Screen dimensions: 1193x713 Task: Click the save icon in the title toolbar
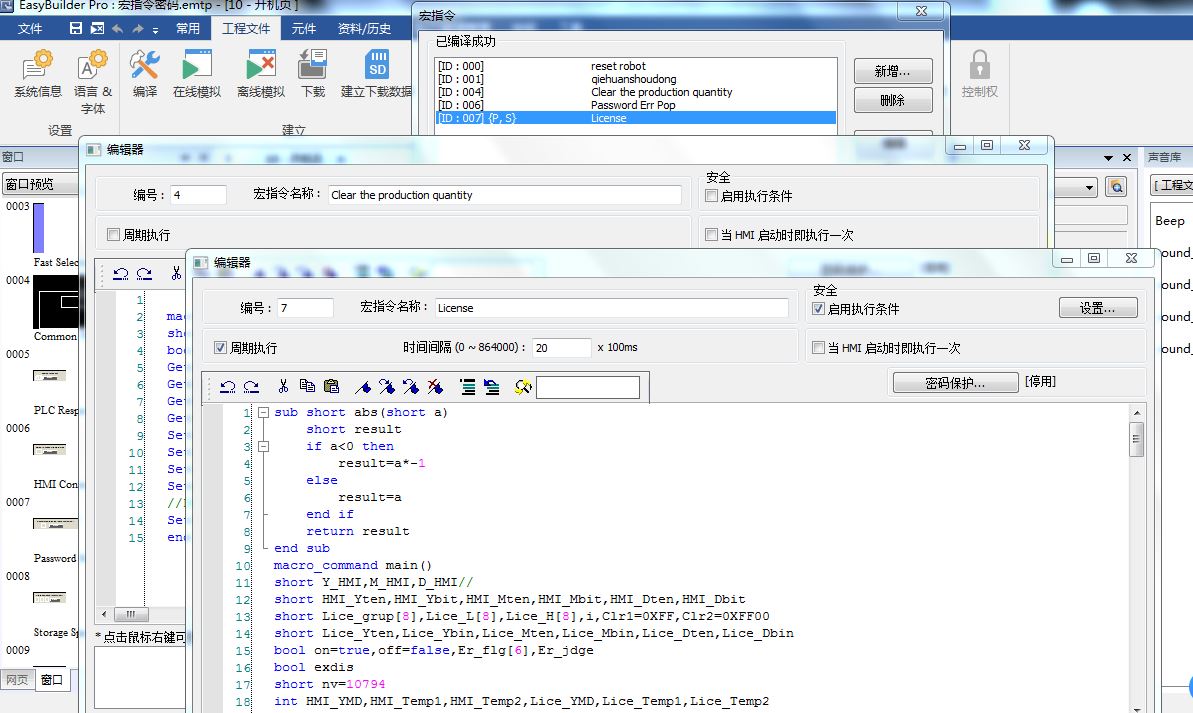[x=76, y=28]
